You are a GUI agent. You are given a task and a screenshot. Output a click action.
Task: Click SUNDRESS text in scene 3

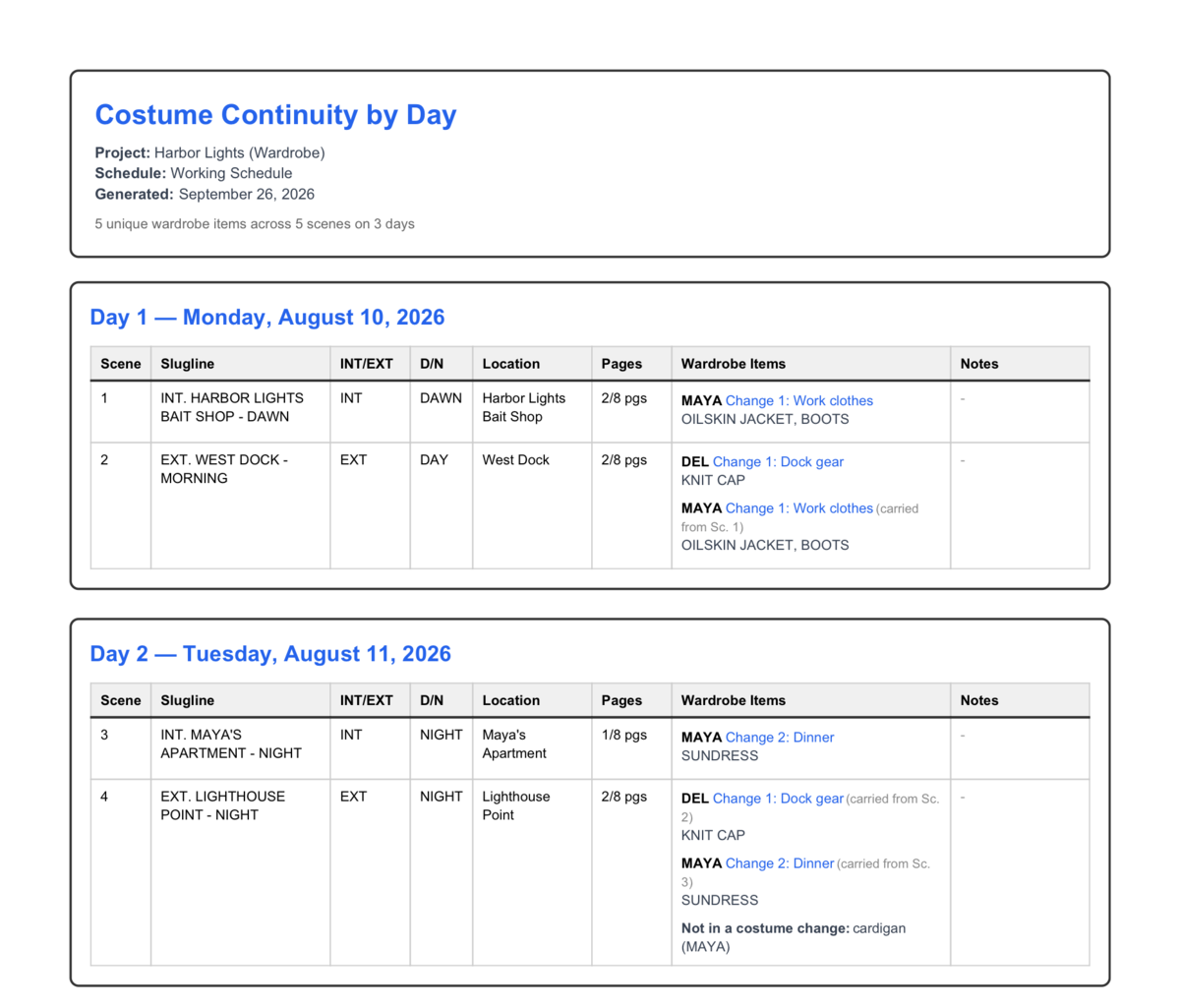(720, 756)
